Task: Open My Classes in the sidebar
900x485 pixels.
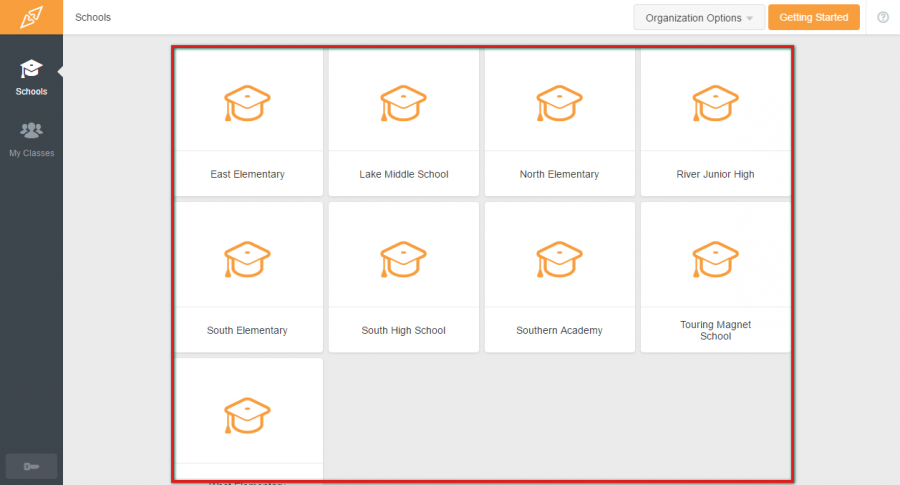Action: (x=31, y=139)
